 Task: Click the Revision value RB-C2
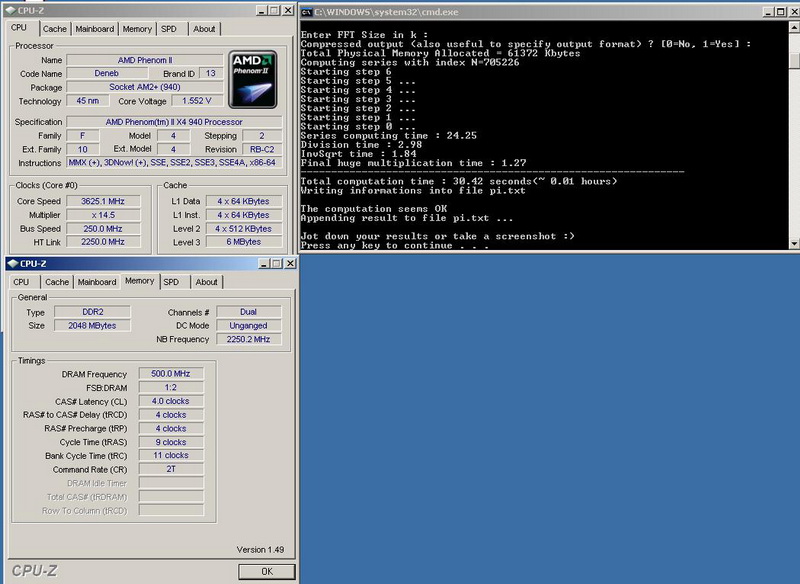point(262,149)
